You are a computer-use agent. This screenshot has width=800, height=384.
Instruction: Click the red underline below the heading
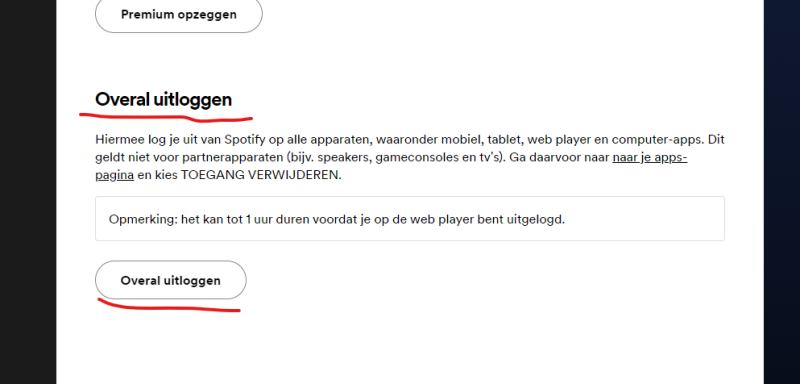click(x=166, y=118)
